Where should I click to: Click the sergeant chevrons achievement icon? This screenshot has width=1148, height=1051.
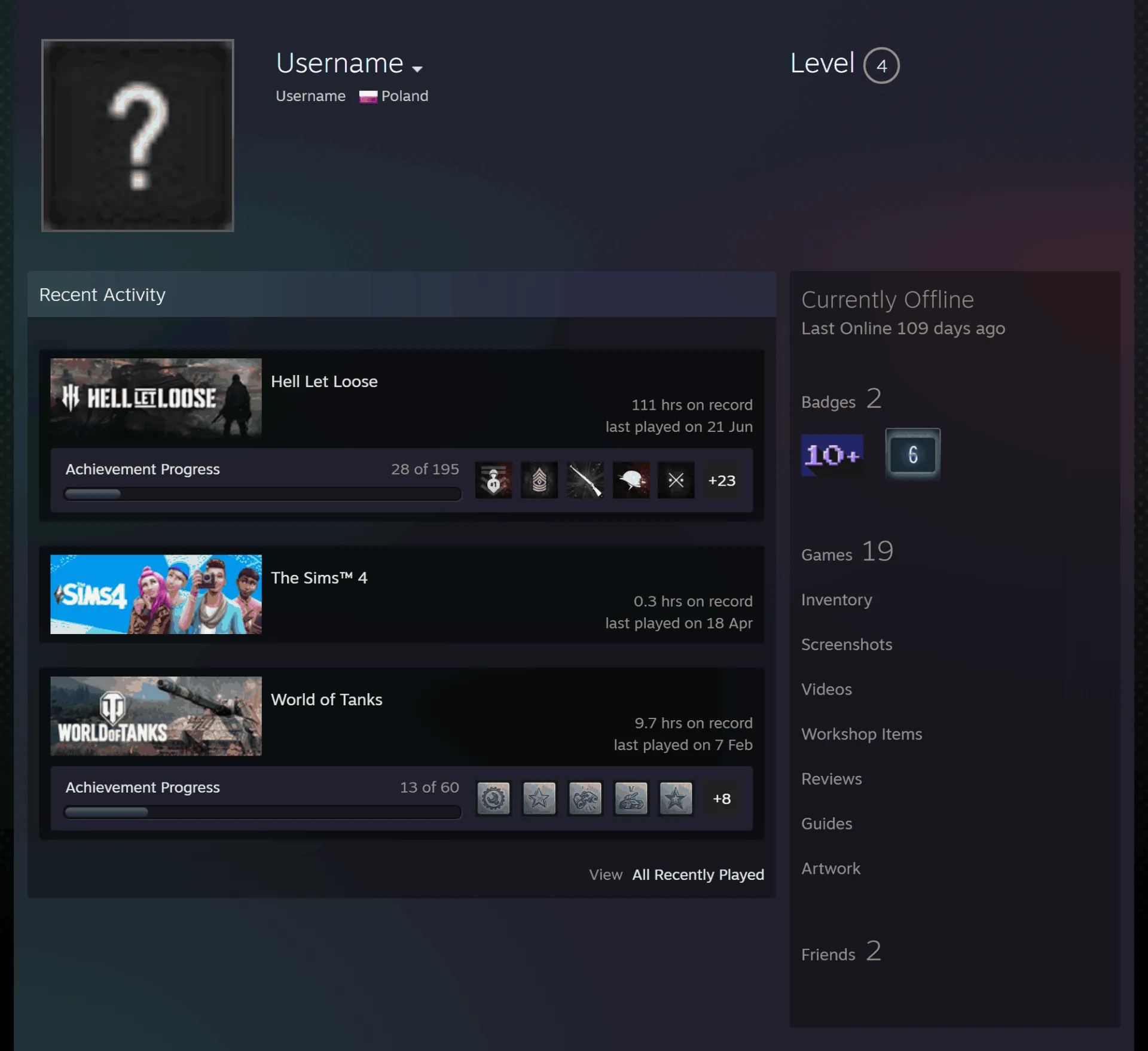(x=539, y=480)
